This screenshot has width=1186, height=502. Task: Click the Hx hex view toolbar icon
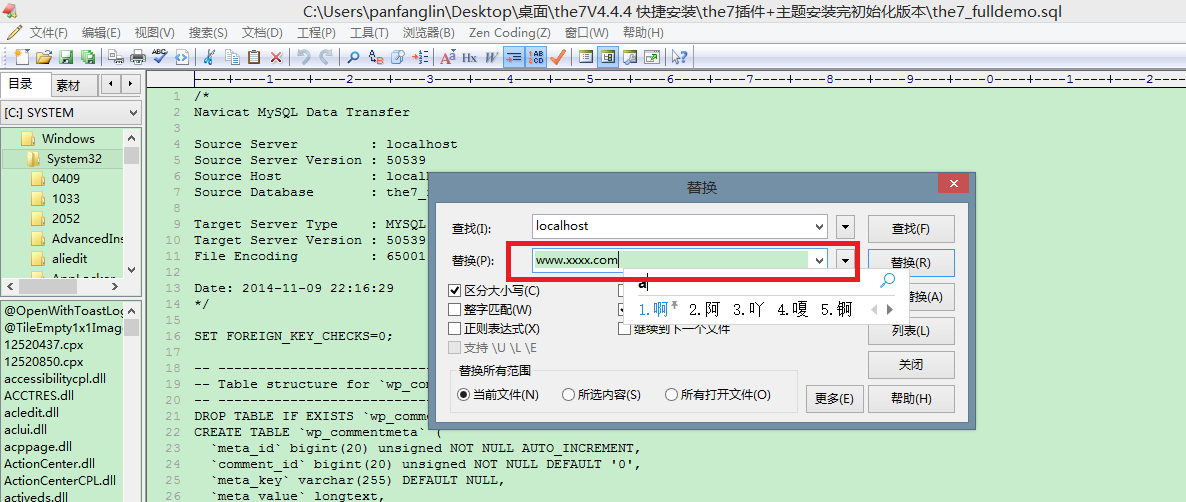[469, 57]
